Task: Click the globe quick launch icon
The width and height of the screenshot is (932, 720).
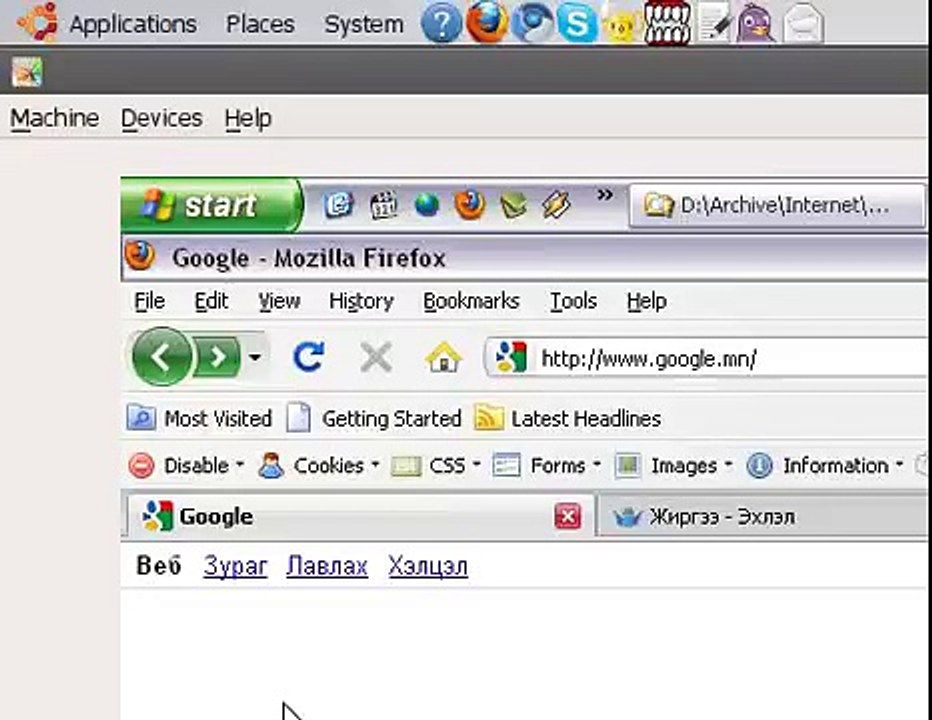Action: tap(427, 205)
